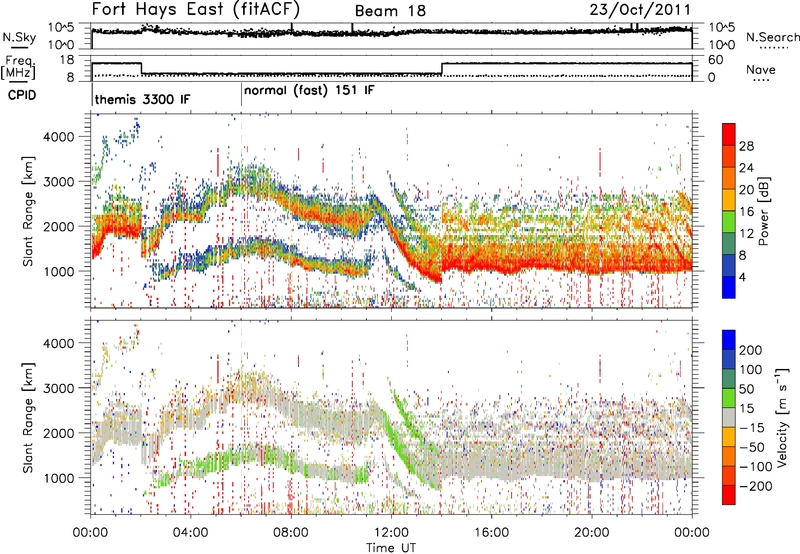Click the '08:00' time axis label
Image resolution: width=800 pixels, height=554 pixels.
pos(291,533)
